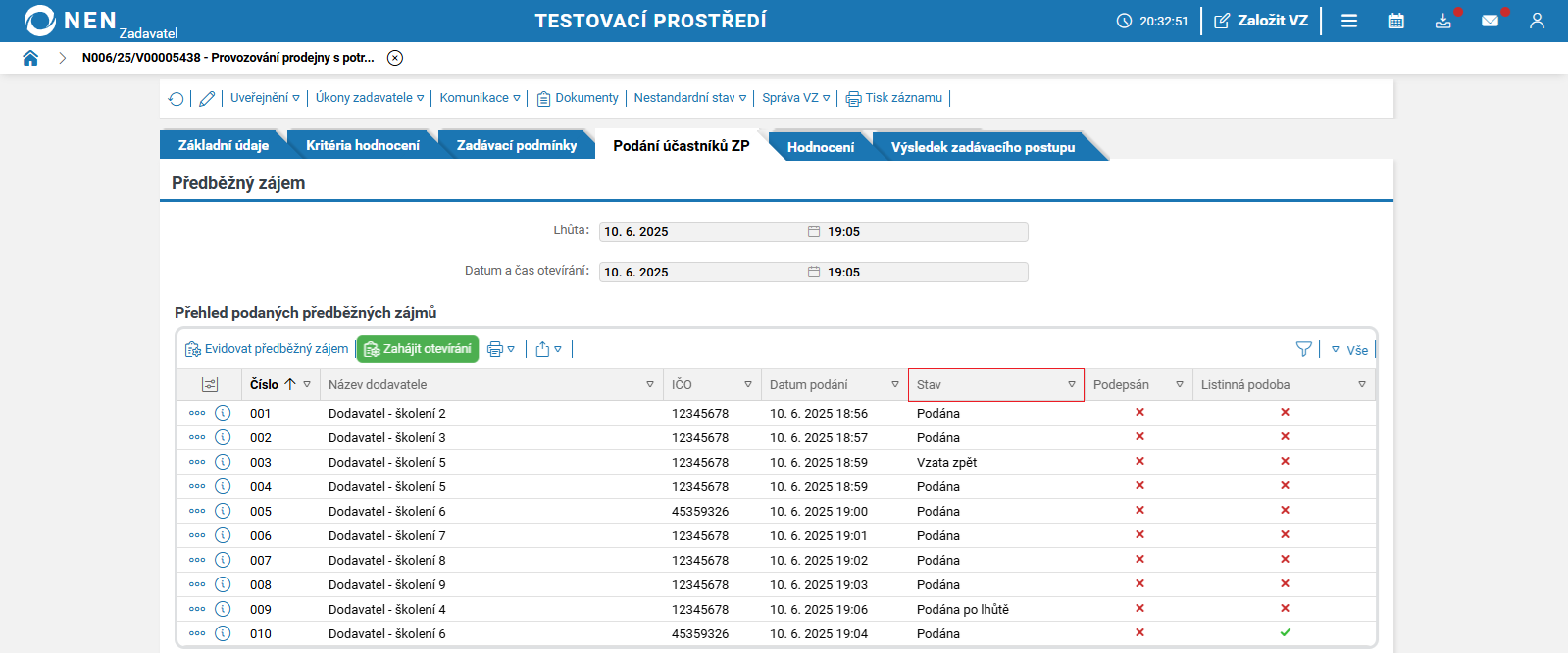
Task: Open the table print dropdown
Action: 501,349
